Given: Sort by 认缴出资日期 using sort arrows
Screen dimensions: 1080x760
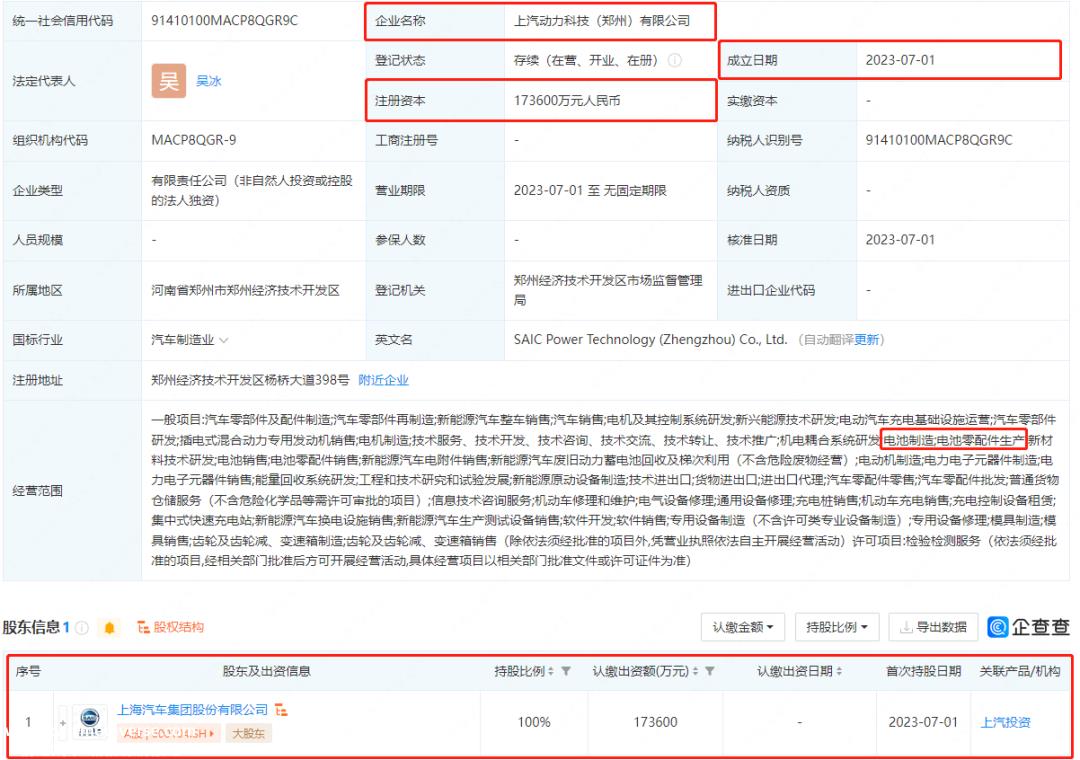Looking at the screenshot, I should 839,670.
